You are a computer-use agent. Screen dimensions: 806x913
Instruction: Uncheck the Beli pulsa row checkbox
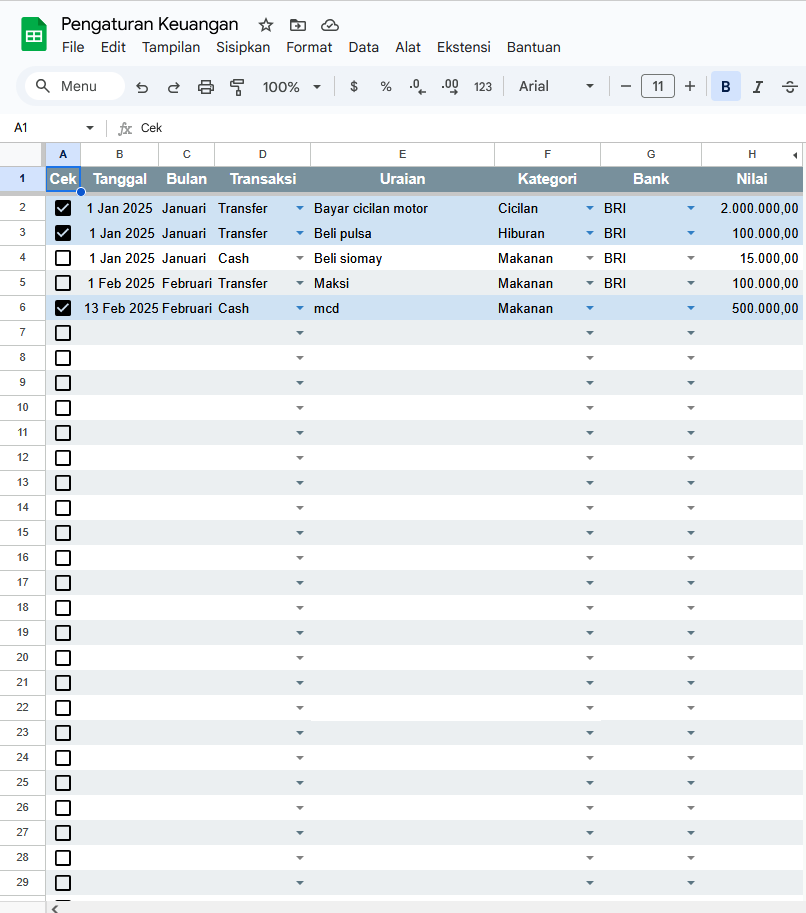63,233
